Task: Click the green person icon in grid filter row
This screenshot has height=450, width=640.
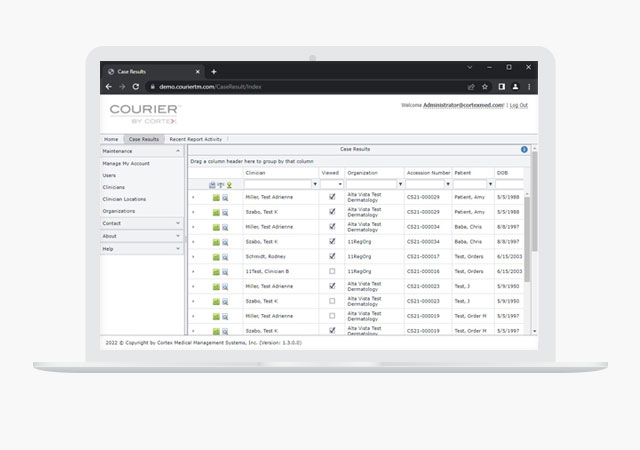Action: click(x=229, y=185)
